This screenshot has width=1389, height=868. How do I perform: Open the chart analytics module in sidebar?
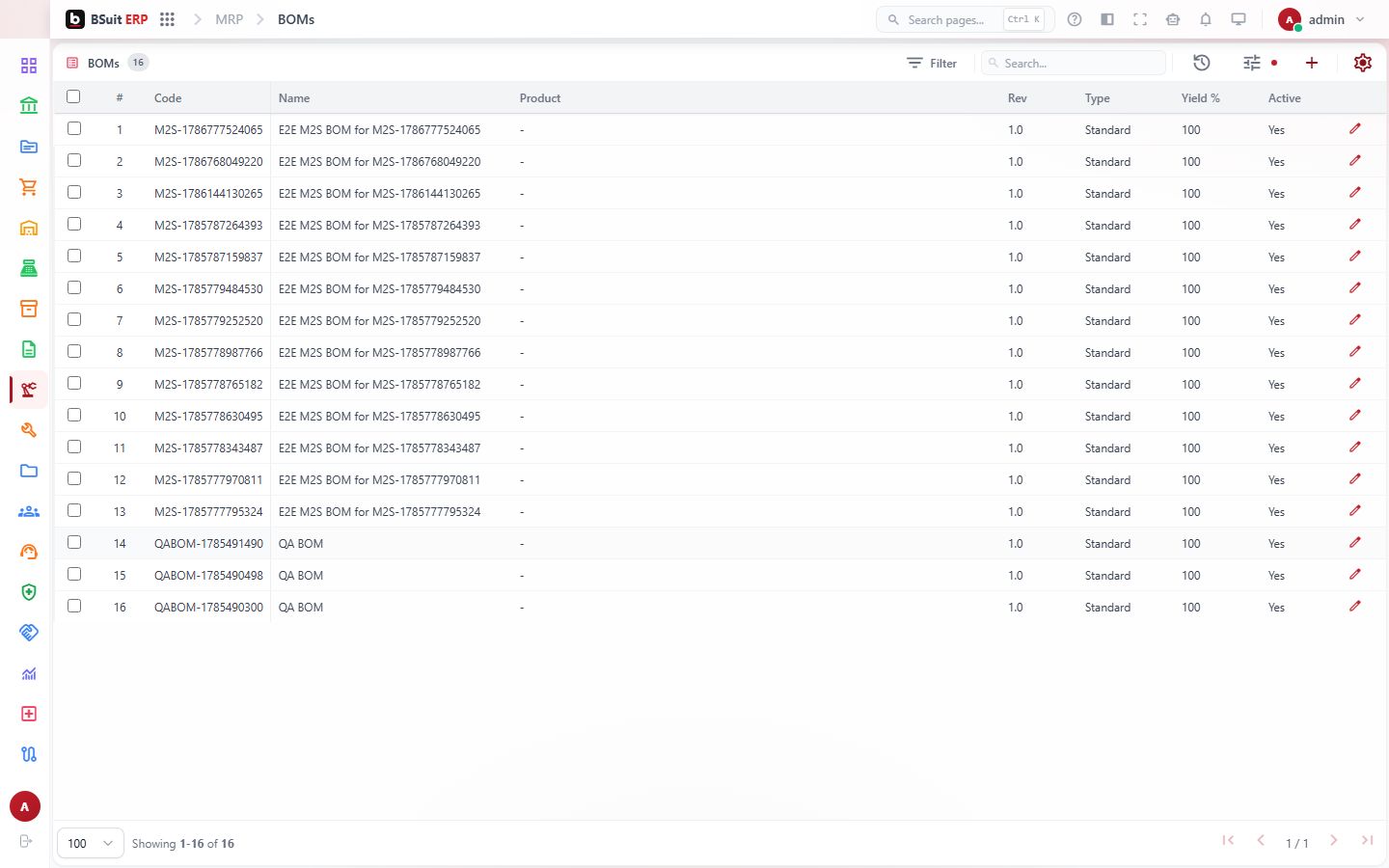pyautogui.click(x=29, y=673)
